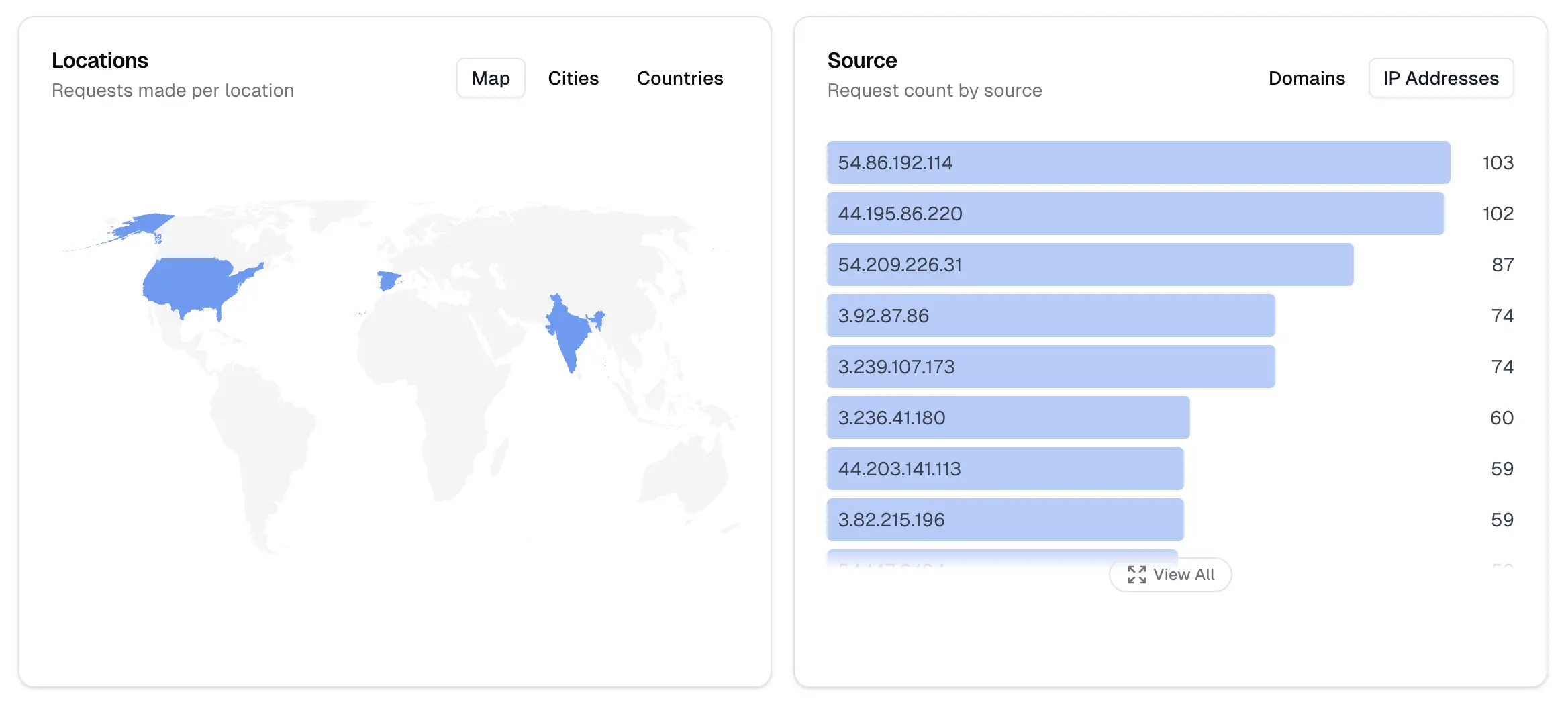Click the 3.82.215.196 bar
This screenshot has height=705, width=1568.
tap(1004, 519)
